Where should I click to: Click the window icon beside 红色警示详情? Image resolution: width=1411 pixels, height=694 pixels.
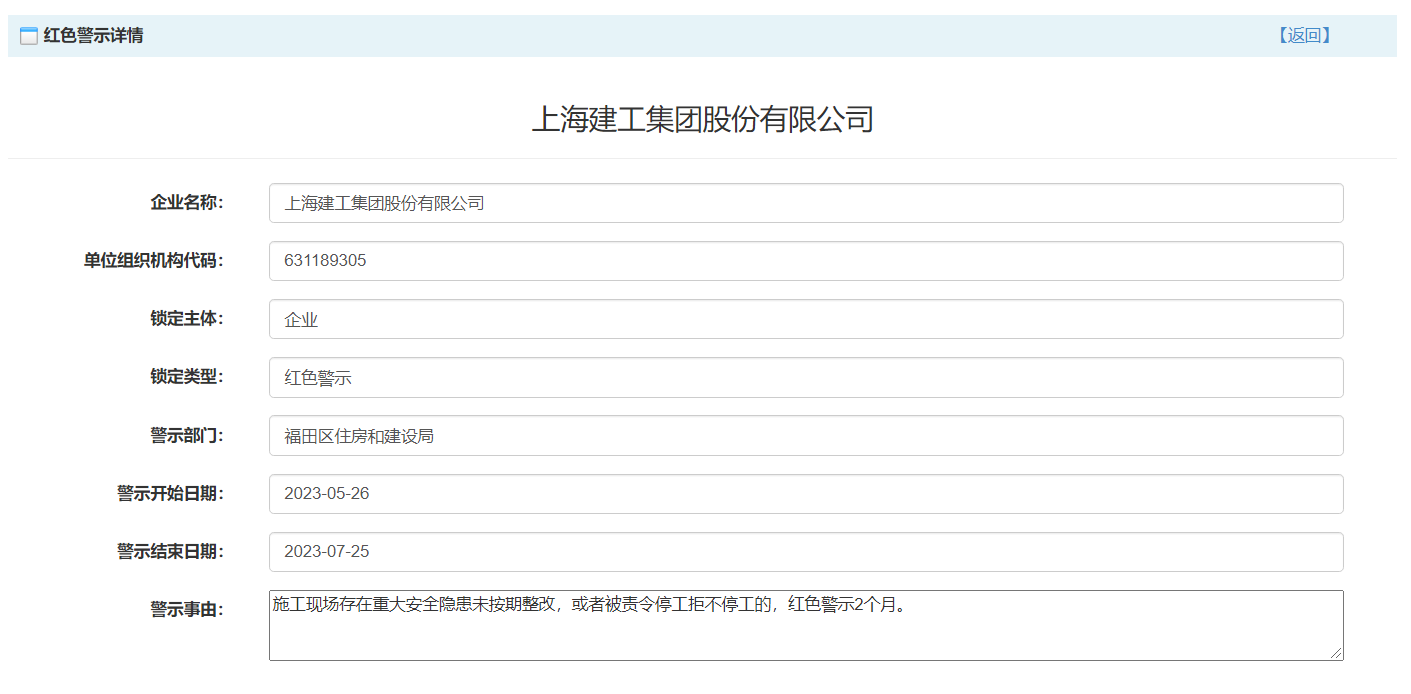coord(29,36)
